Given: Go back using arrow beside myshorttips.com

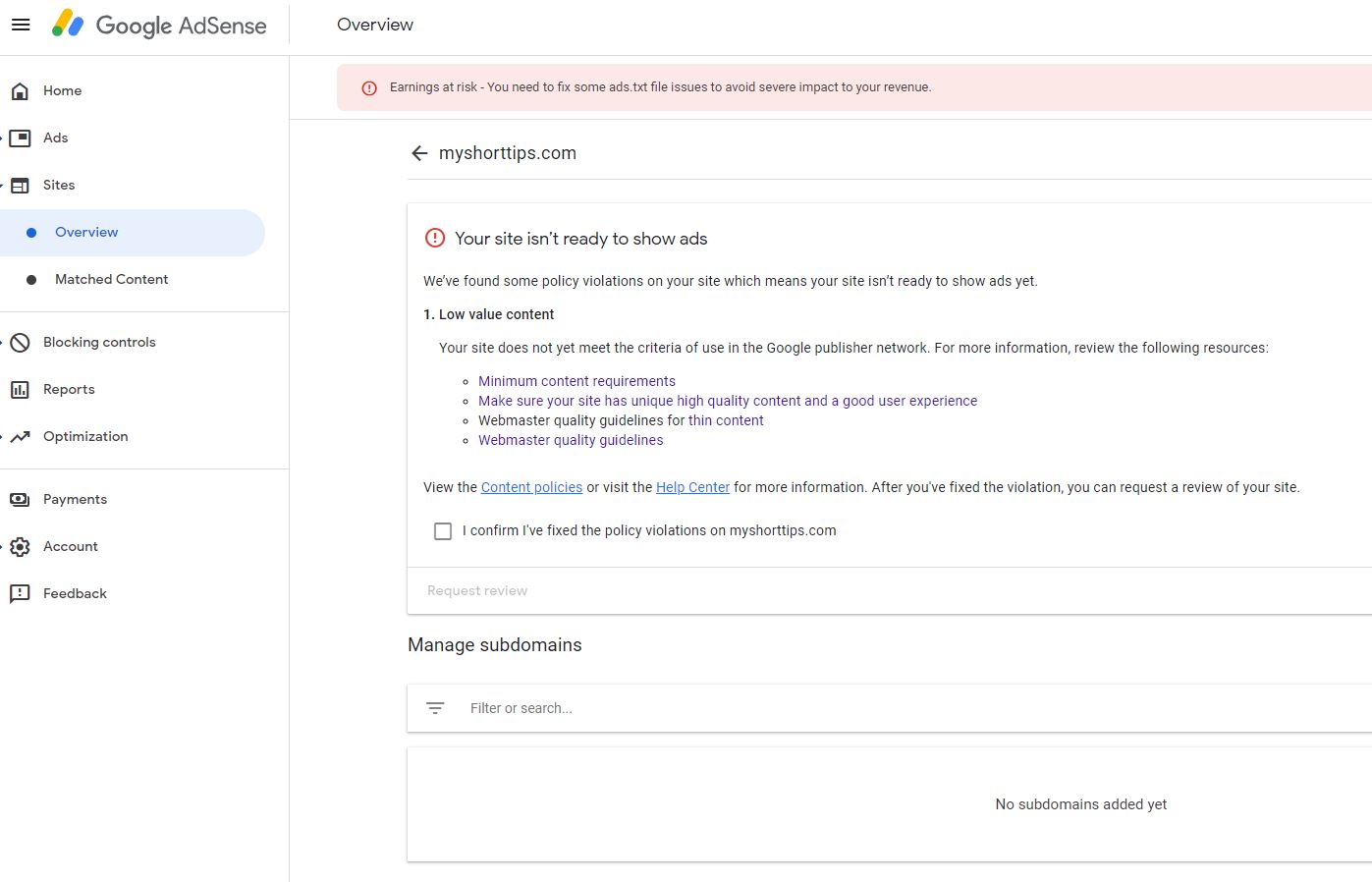Looking at the screenshot, I should (x=419, y=153).
